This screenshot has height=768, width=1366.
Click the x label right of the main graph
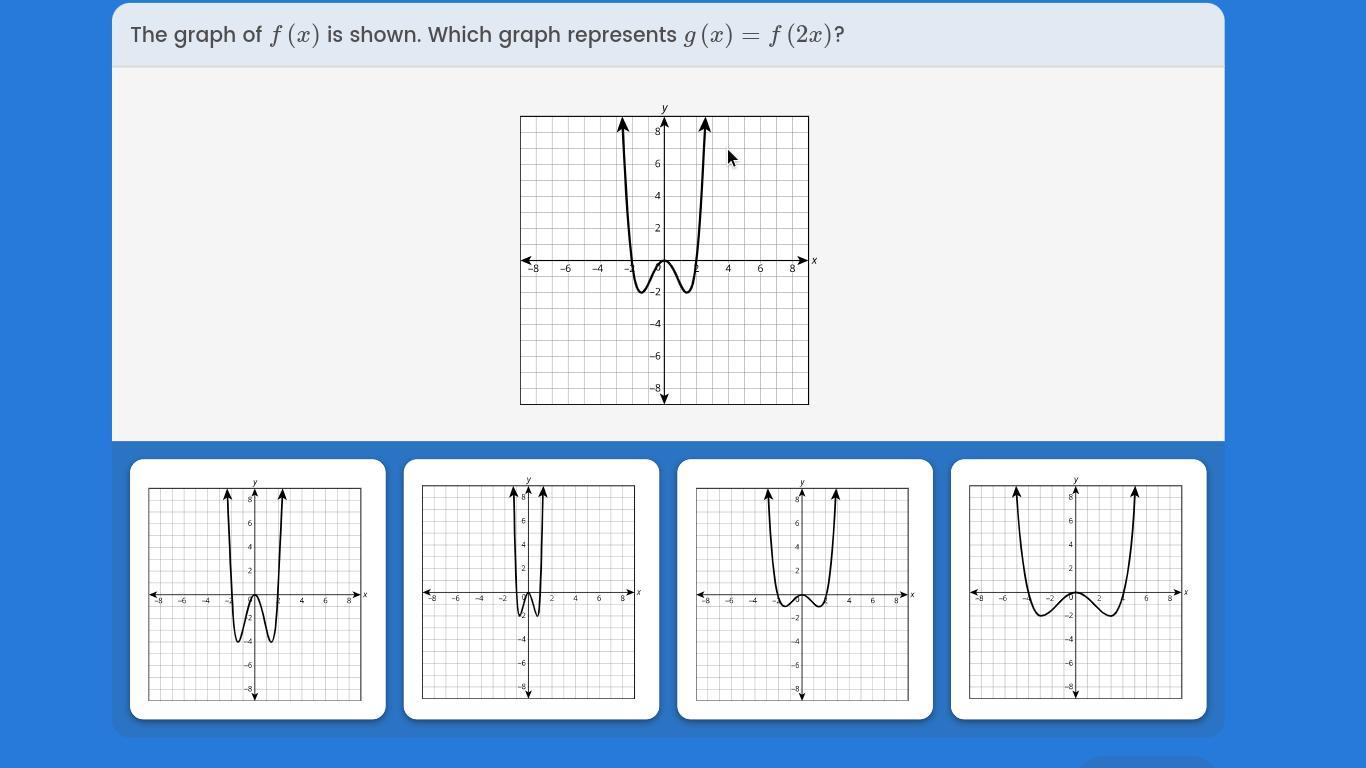pyautogui.click(x=814, y=260)
